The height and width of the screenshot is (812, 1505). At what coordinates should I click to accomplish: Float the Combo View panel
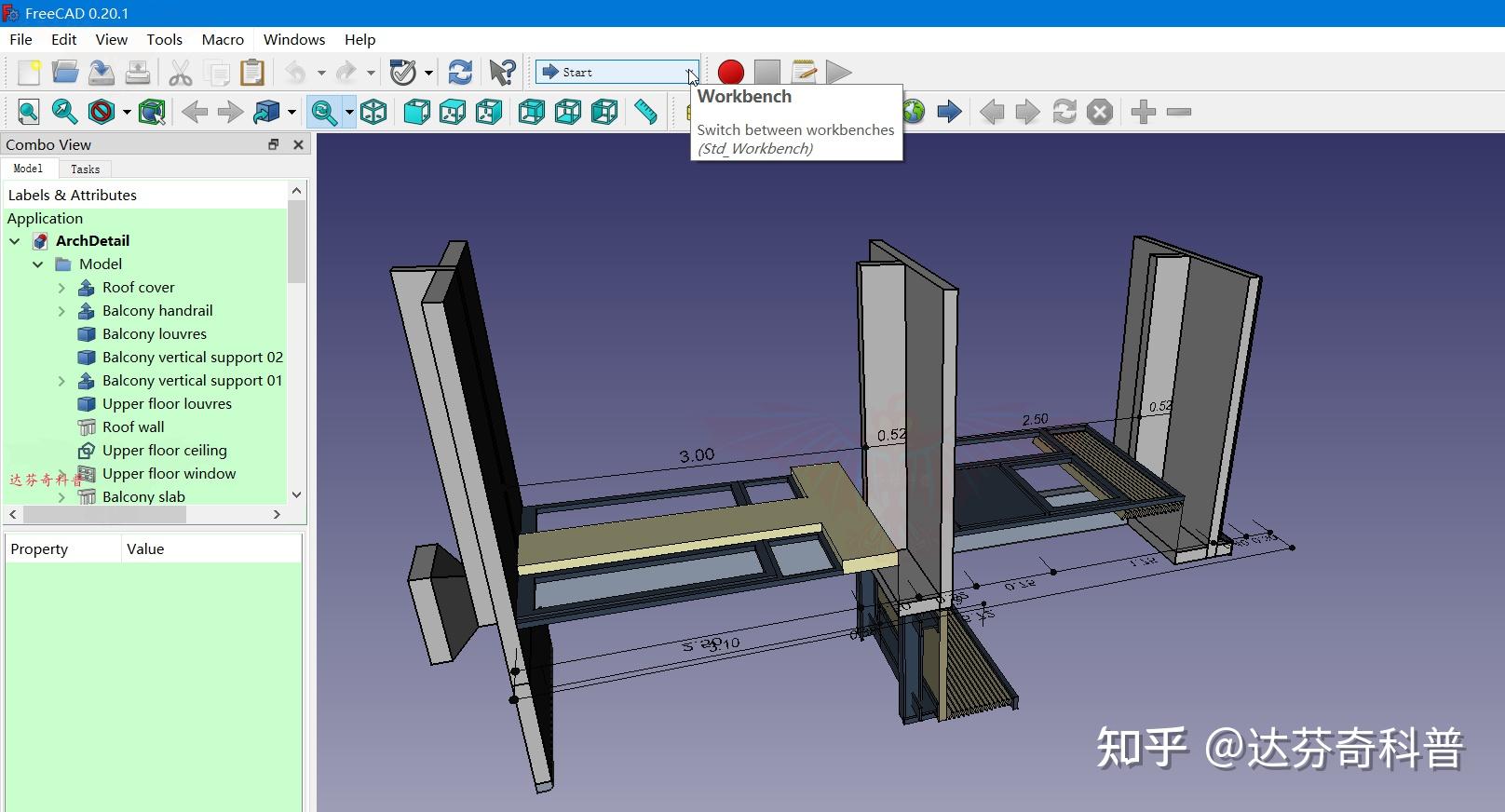click(274, 144)
